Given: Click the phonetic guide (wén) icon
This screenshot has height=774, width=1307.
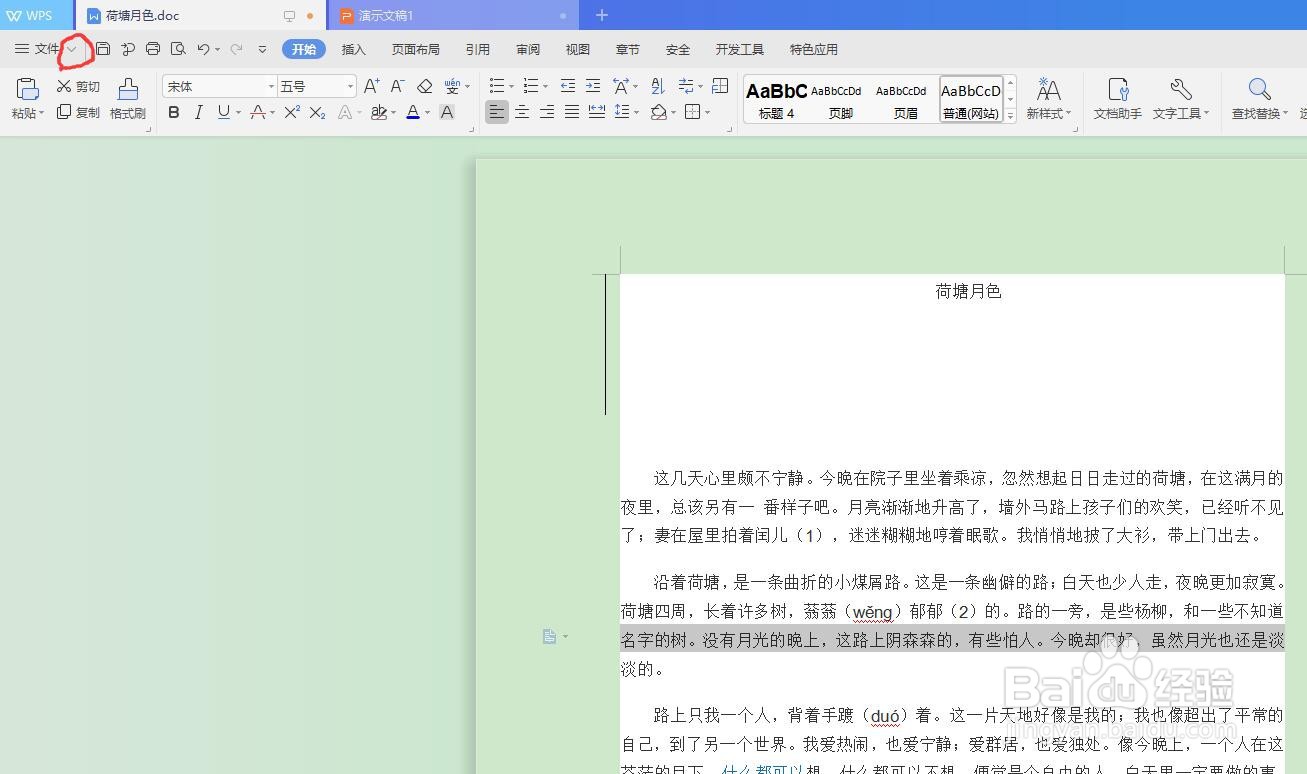Looking at the screenshot, I should coord(453,87).
